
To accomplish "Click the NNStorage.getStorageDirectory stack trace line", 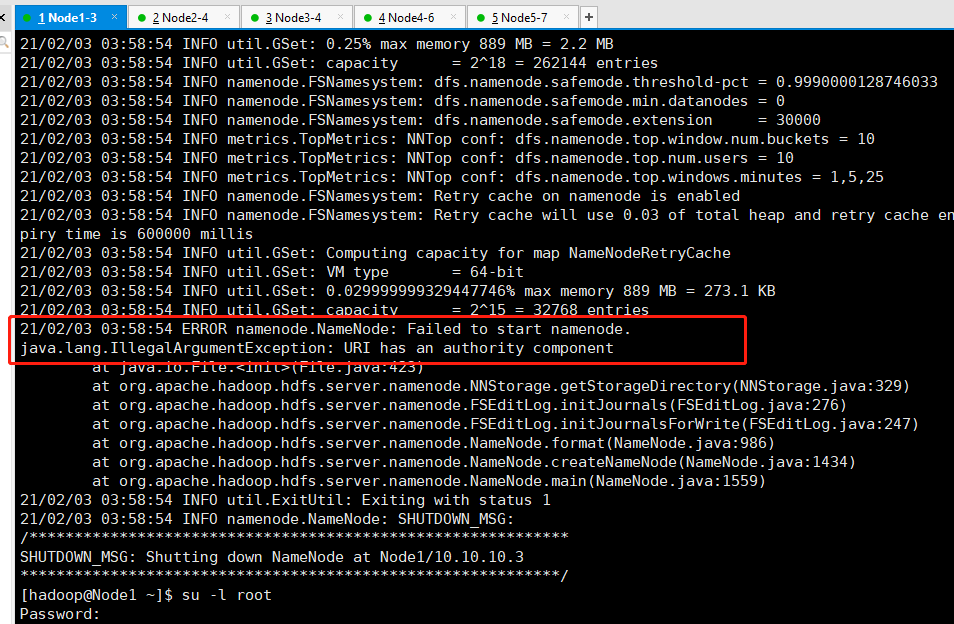I will pyautogui.click(x=501, y=386).
